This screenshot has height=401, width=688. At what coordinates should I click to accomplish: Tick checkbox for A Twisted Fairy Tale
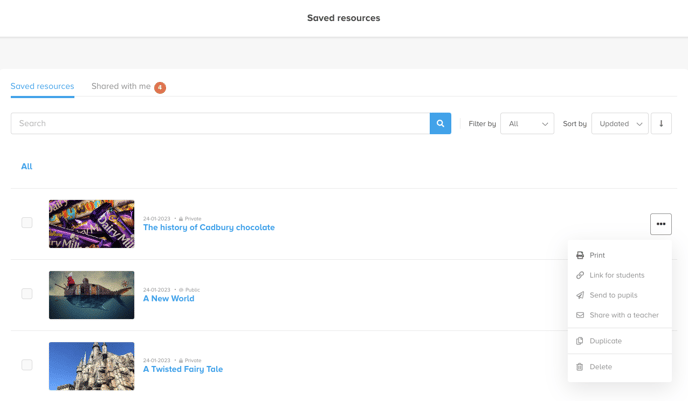pyautogui.click(x=27, y=365)
